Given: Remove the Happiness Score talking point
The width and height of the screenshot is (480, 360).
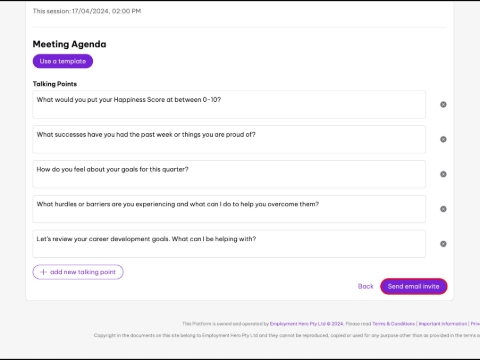Looking at the screenshot, I should 443,105.
